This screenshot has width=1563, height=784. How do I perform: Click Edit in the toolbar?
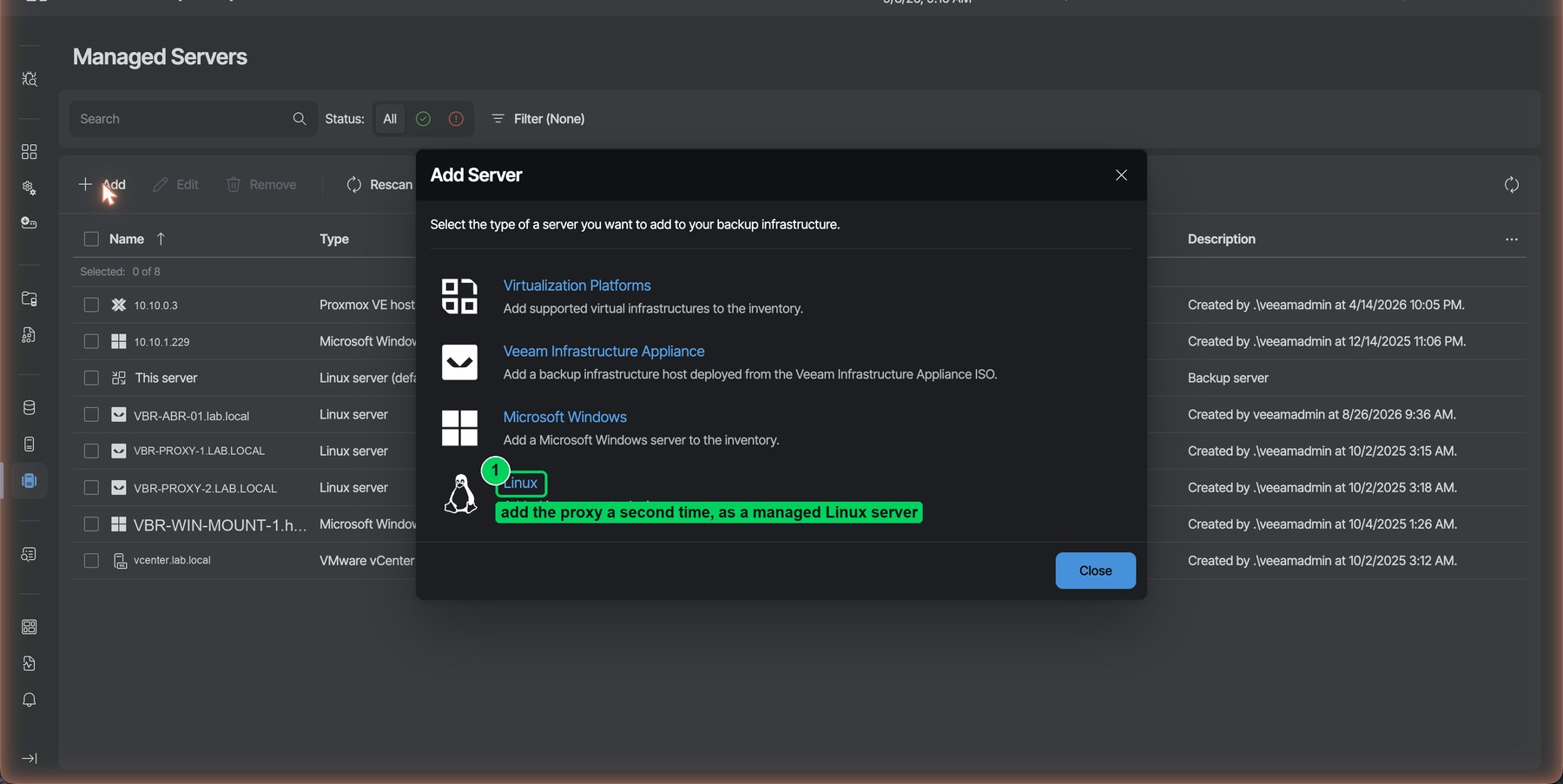(176, 184)
